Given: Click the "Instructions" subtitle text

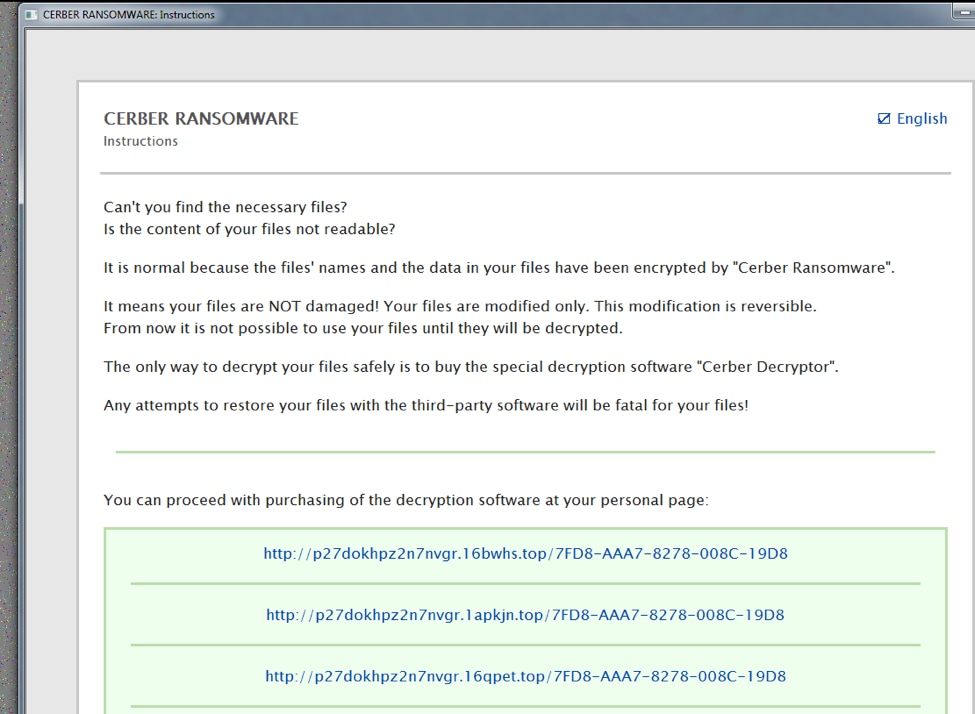Looking at the screenshot, I should coord(141,141).
